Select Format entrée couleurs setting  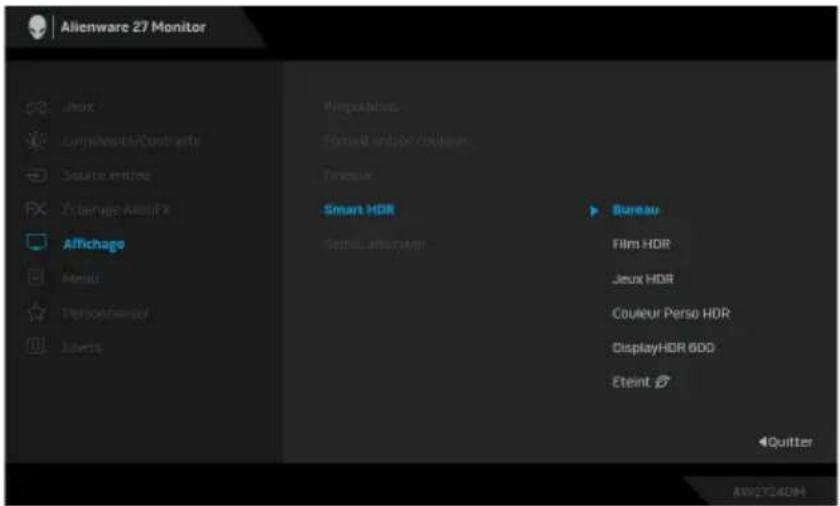pos(396,141)
